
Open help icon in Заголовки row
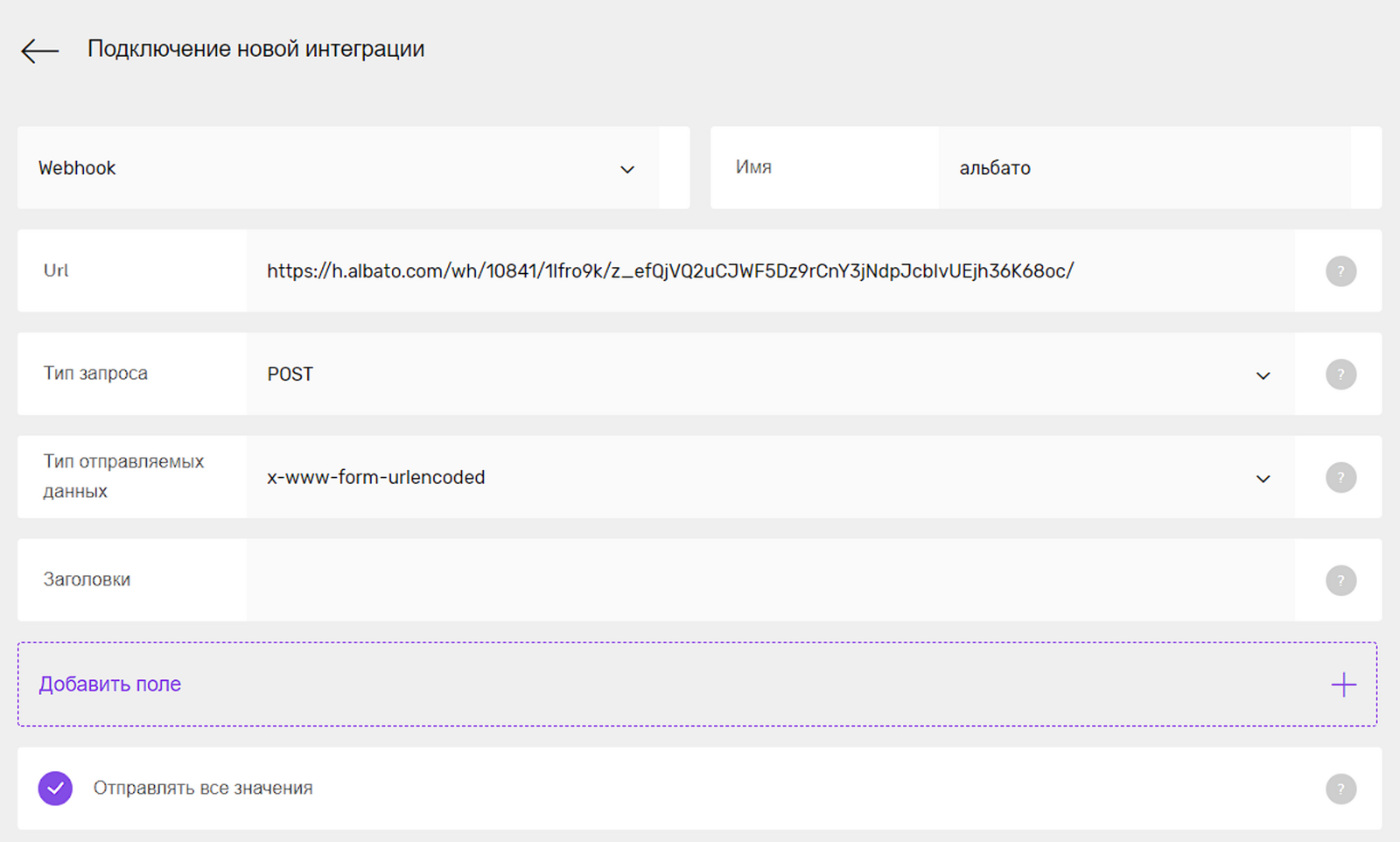pyautogui.click(x=1340, y=580)
